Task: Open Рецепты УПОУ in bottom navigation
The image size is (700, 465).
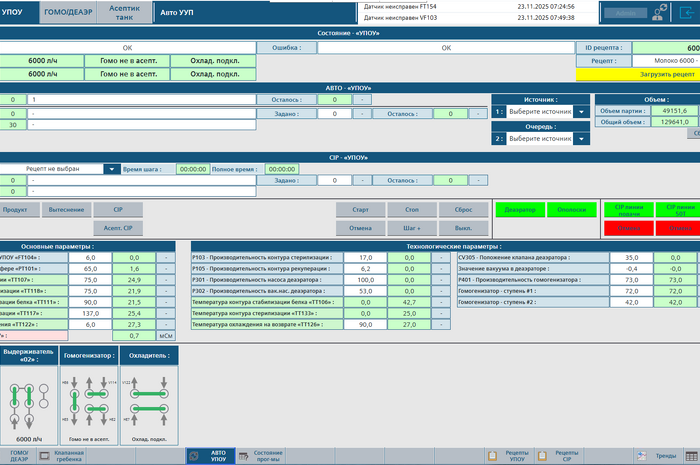Action: pos(517,455)
